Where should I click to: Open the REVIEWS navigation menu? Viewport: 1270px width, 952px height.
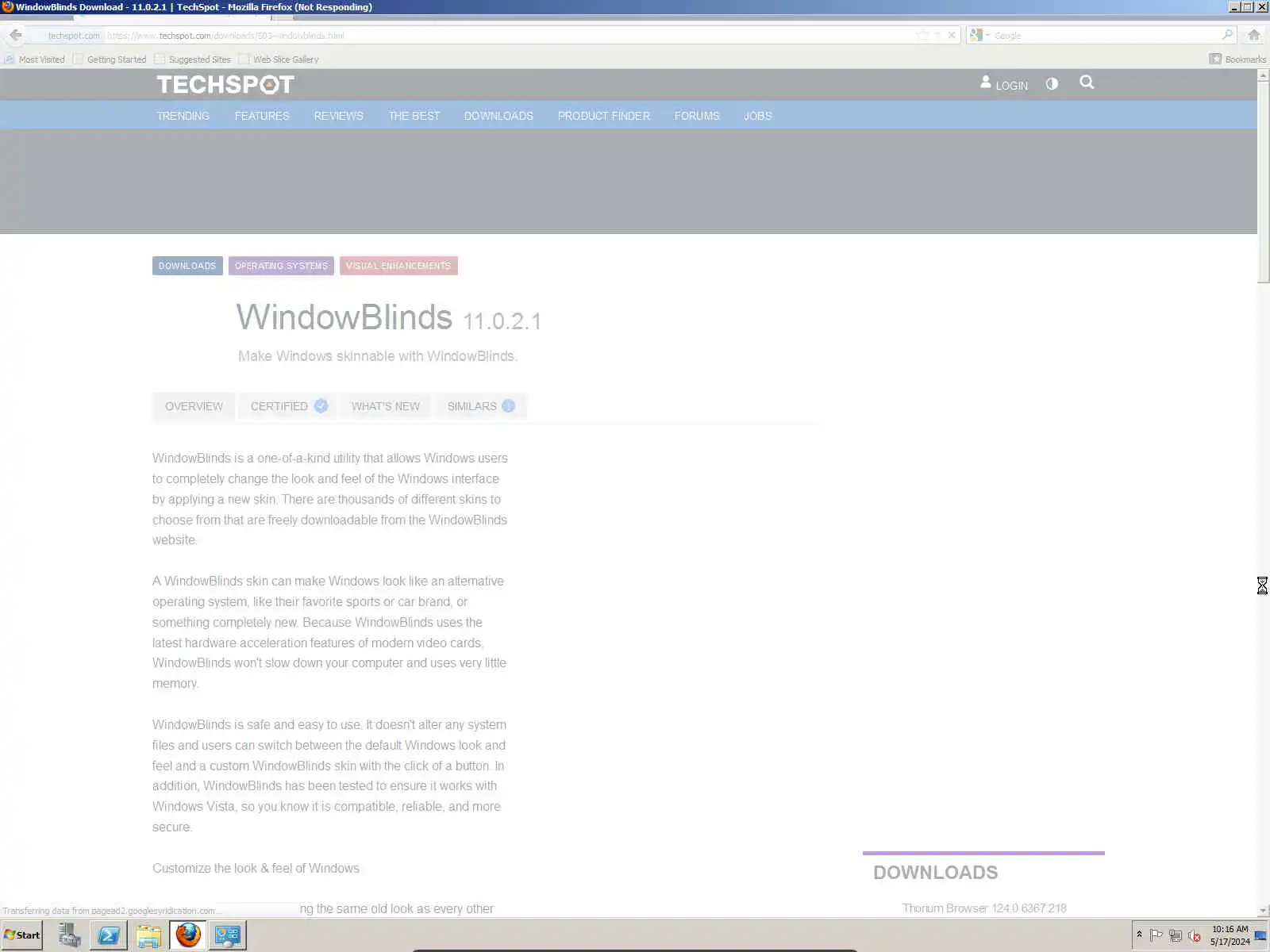pos(339,116)
